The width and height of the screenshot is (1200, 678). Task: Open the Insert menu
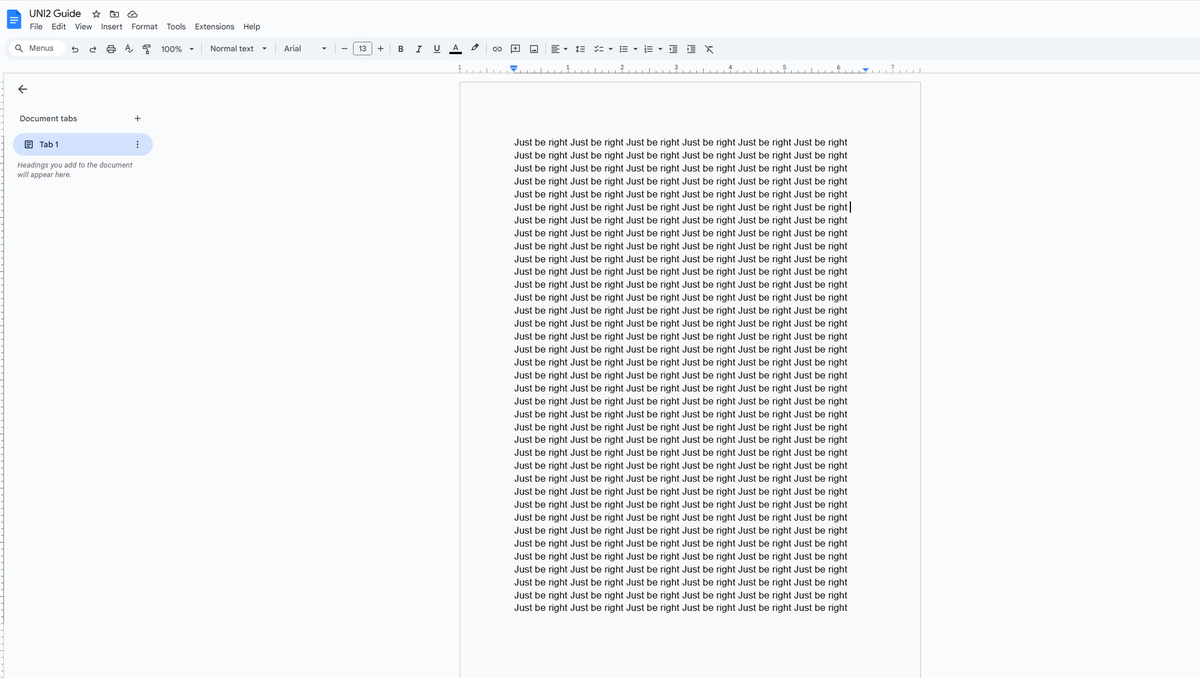point(112,27)
